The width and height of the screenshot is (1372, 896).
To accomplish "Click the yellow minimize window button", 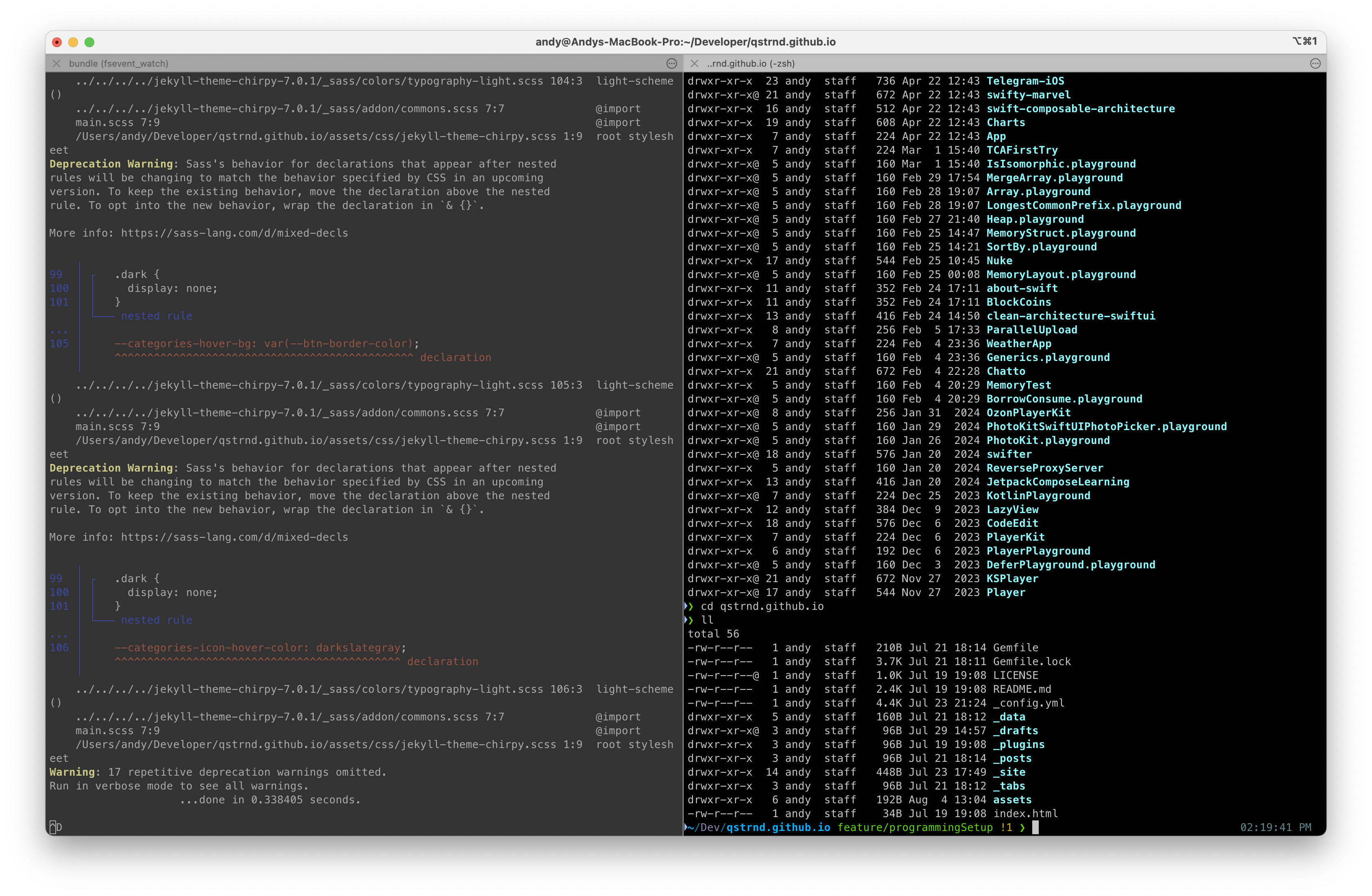I will tap(73, 42).
